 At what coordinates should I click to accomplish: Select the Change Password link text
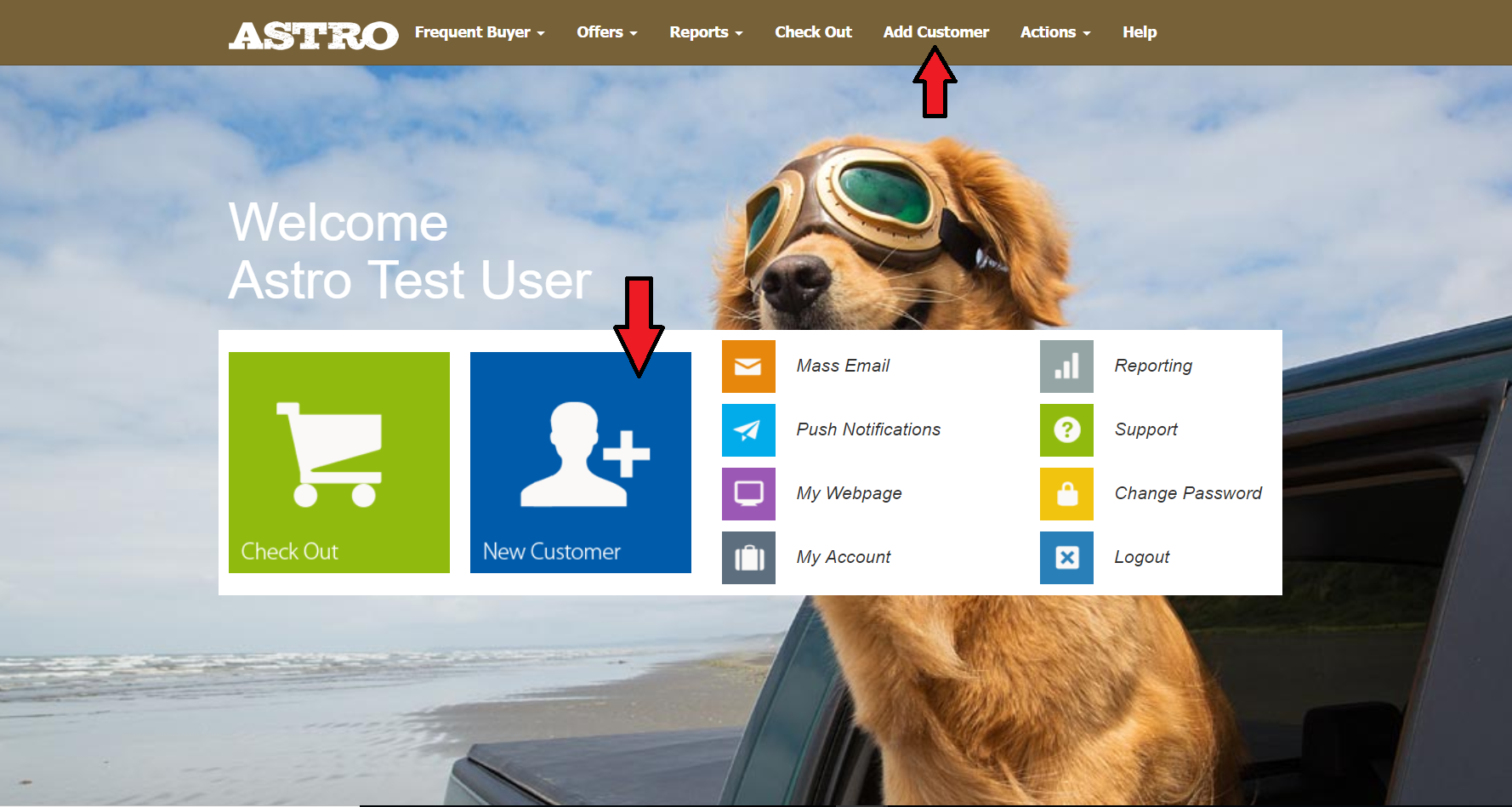pyautogui.click(x=1188, y=493)
